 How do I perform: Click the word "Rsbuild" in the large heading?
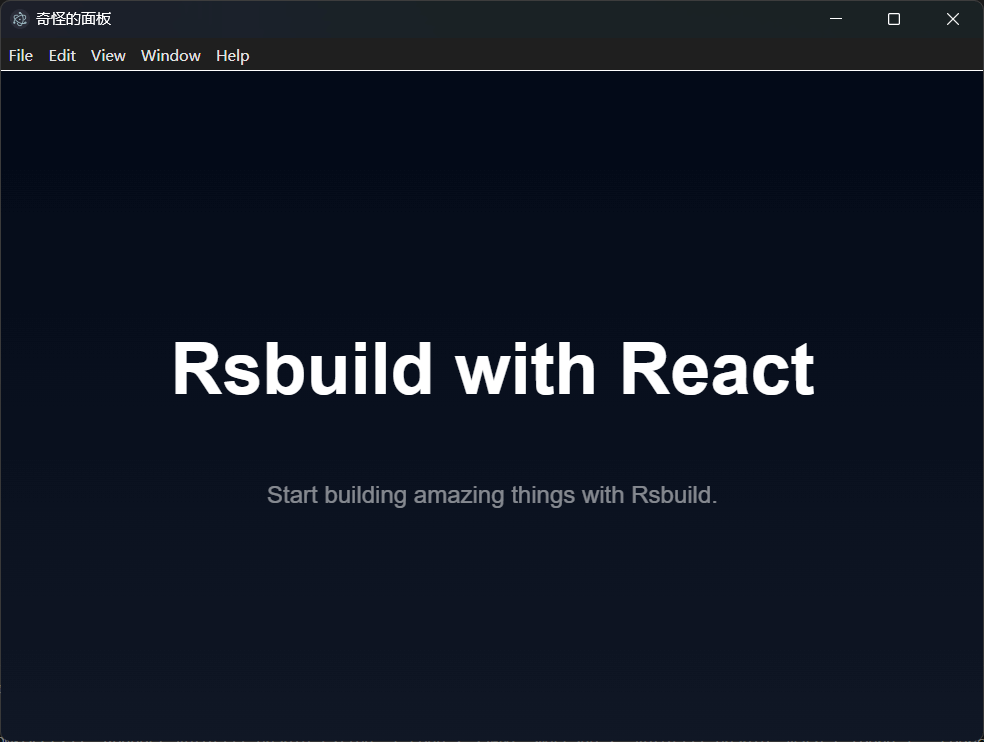coord(302,370)
